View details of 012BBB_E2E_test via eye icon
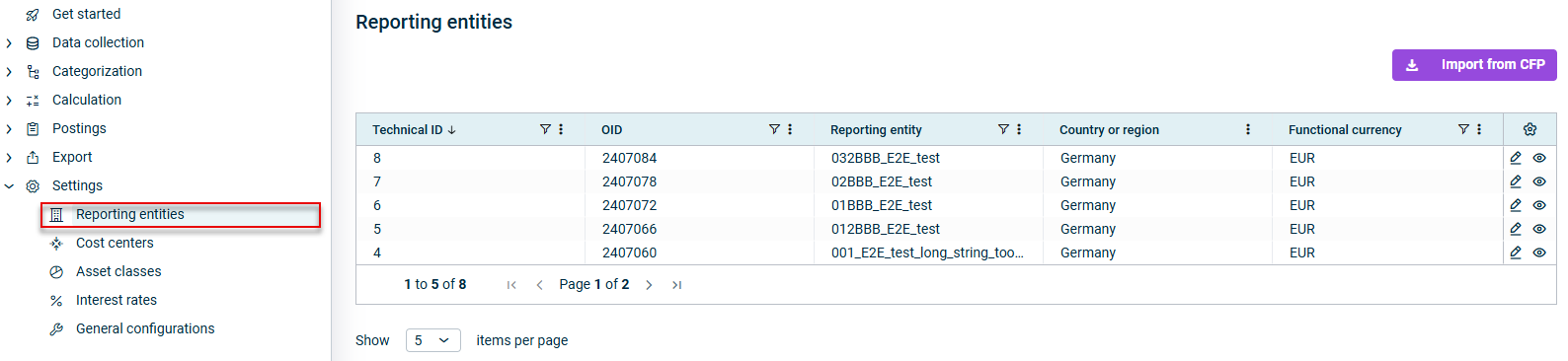This screenshot has height=361, width=1568. click(x=1539, y=229)
